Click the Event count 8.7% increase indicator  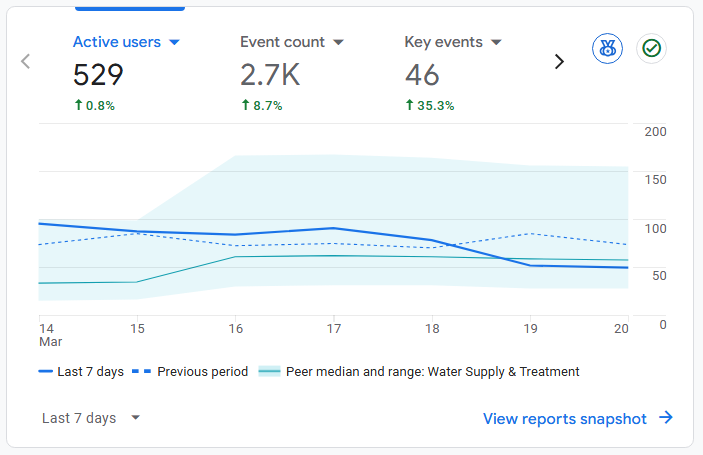coord(262,105)
